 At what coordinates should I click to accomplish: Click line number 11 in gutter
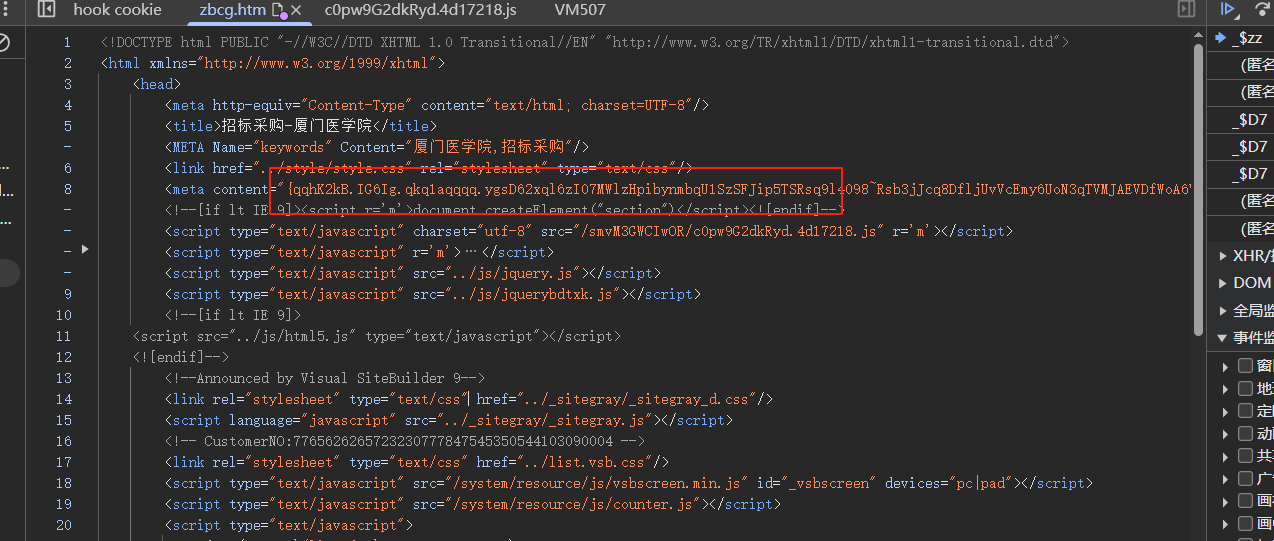(x=64, y=336)
